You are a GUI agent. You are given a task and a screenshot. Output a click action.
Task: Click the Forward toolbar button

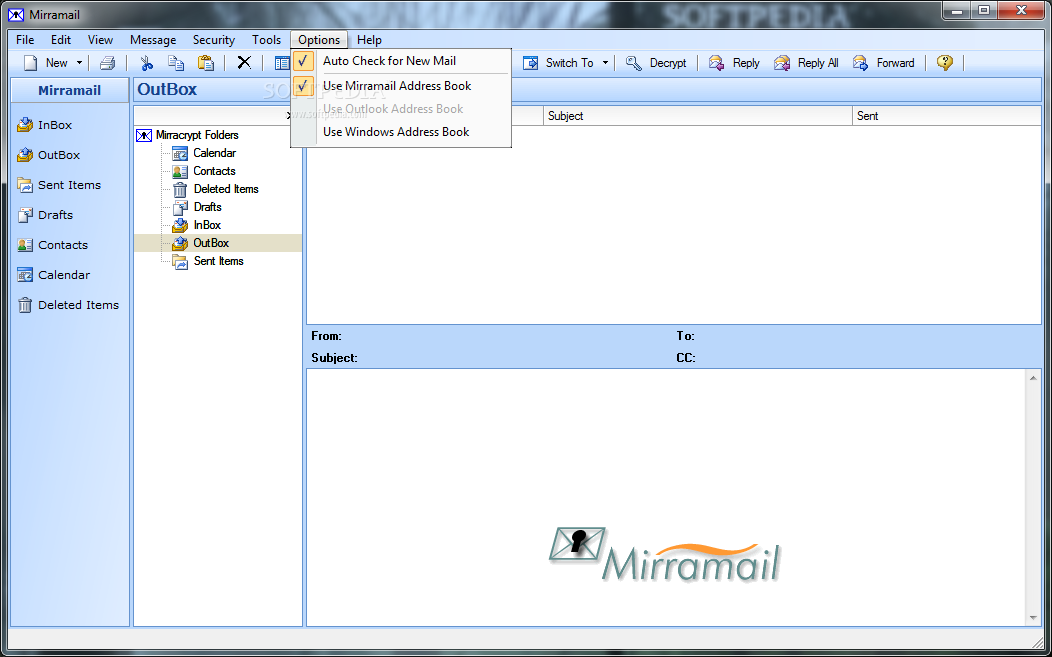coord(884,63)
